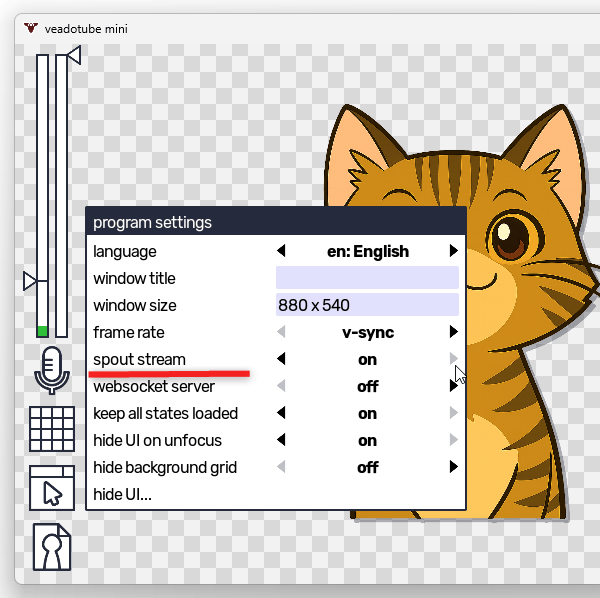Turn spout stream off with left arrow

(x=281, y=359)
